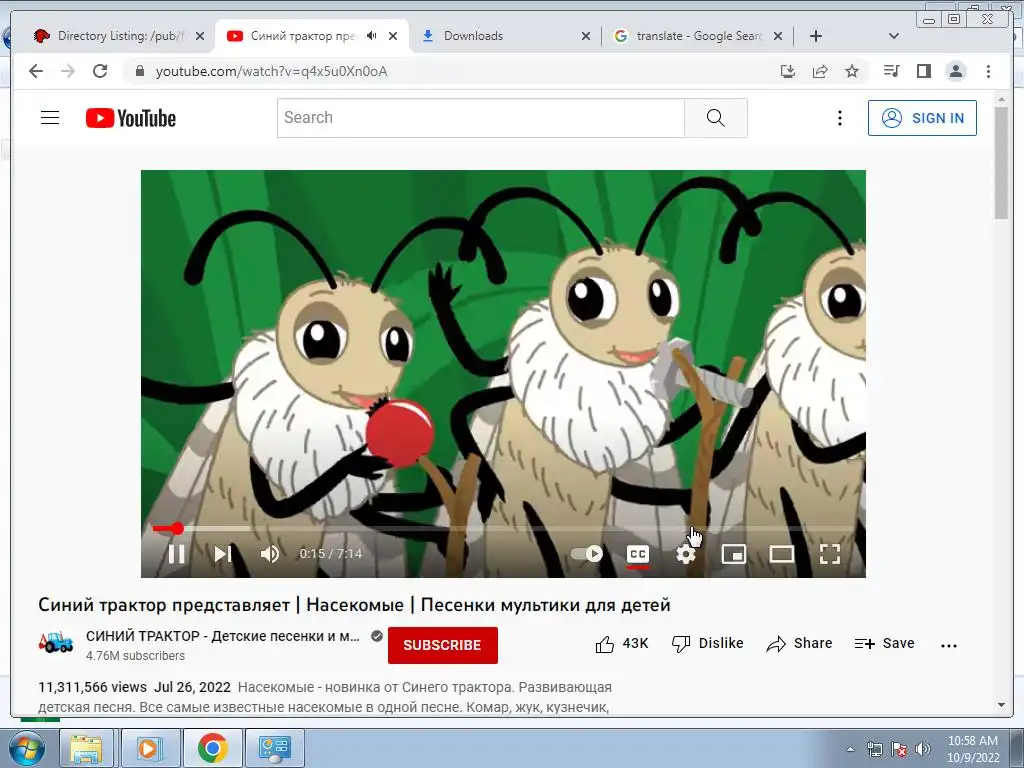Enter full screen mode
Image resolution: width=1024 pixels, height=768 pixels.
(830, 554)
